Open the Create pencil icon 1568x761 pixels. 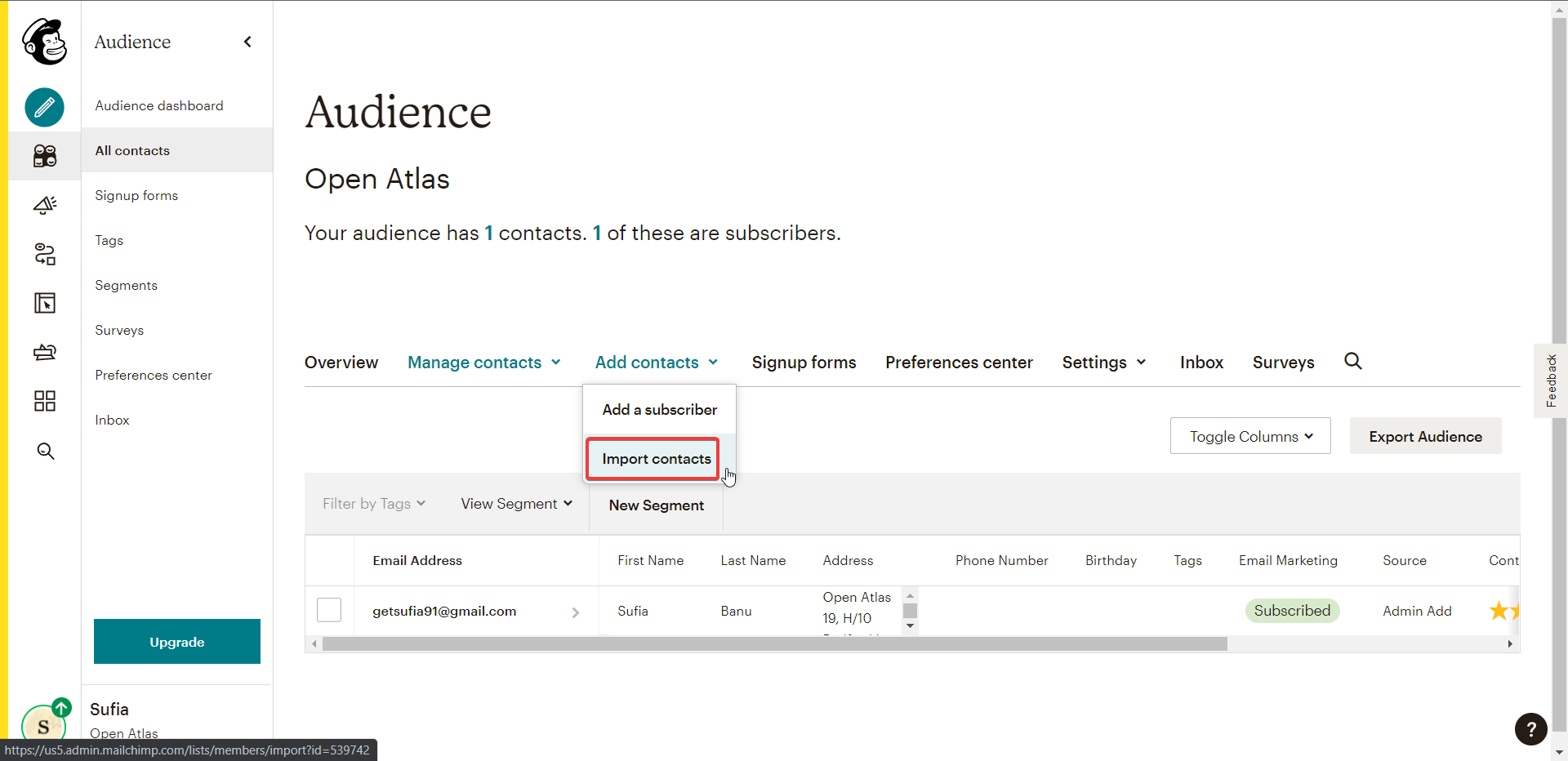click(x=44, y=107)
